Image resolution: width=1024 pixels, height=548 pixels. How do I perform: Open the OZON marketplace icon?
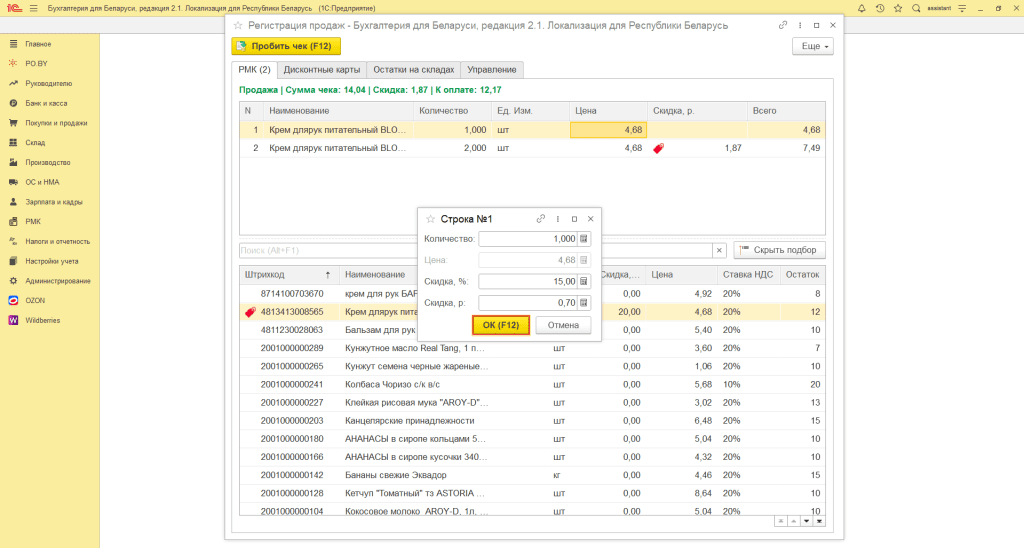point(13,300)
